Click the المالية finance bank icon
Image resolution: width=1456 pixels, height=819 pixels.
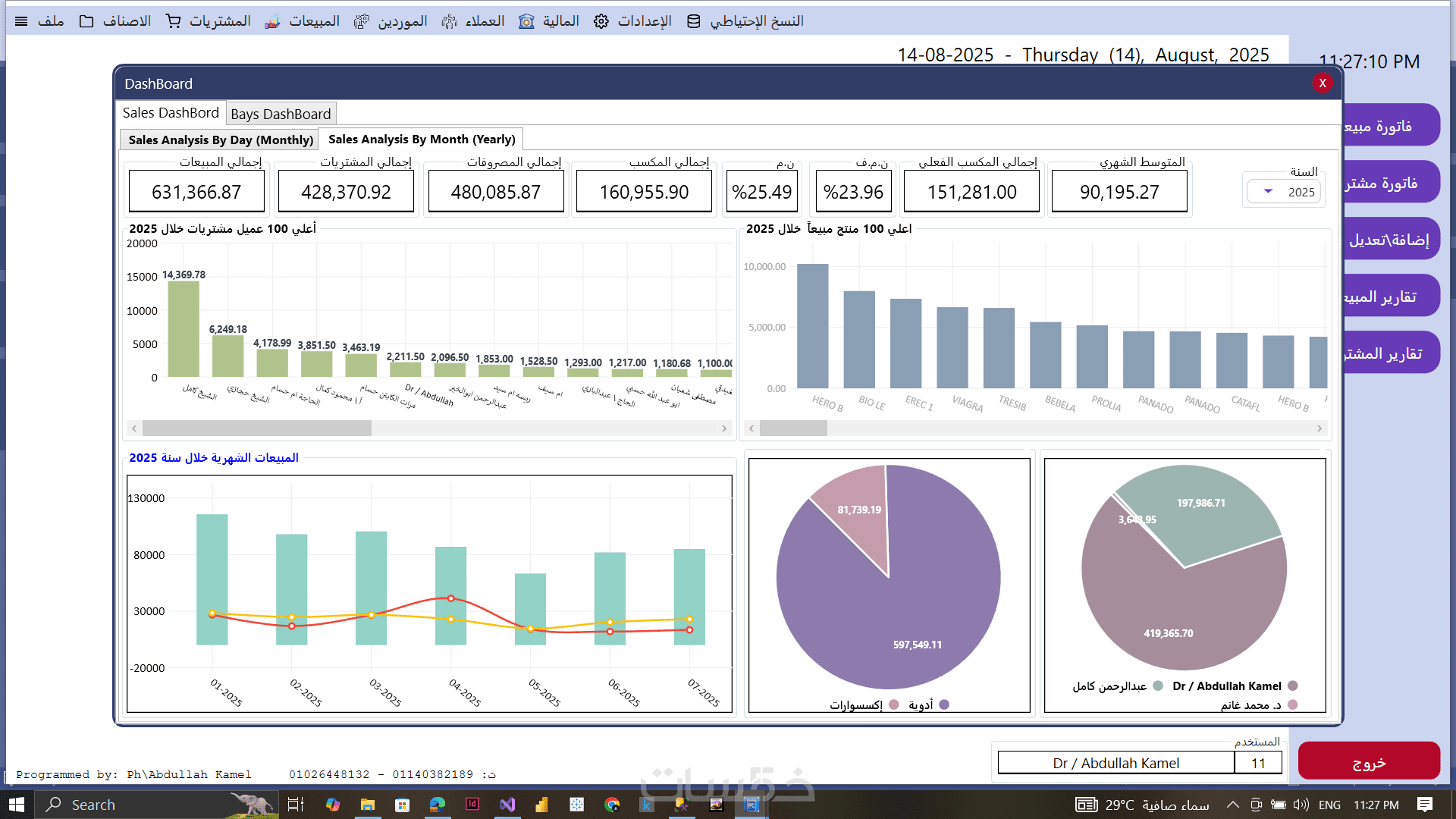526,21
